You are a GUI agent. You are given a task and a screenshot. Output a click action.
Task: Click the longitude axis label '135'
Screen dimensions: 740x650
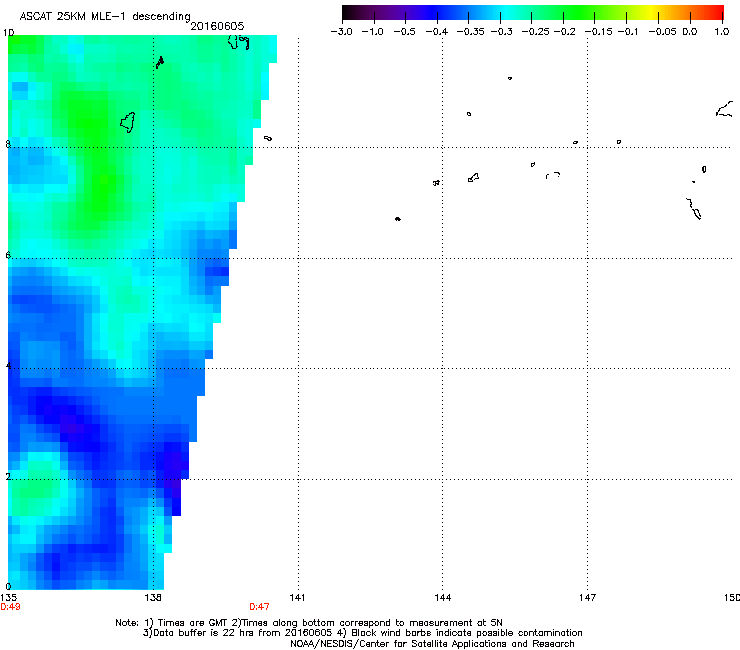8,598
